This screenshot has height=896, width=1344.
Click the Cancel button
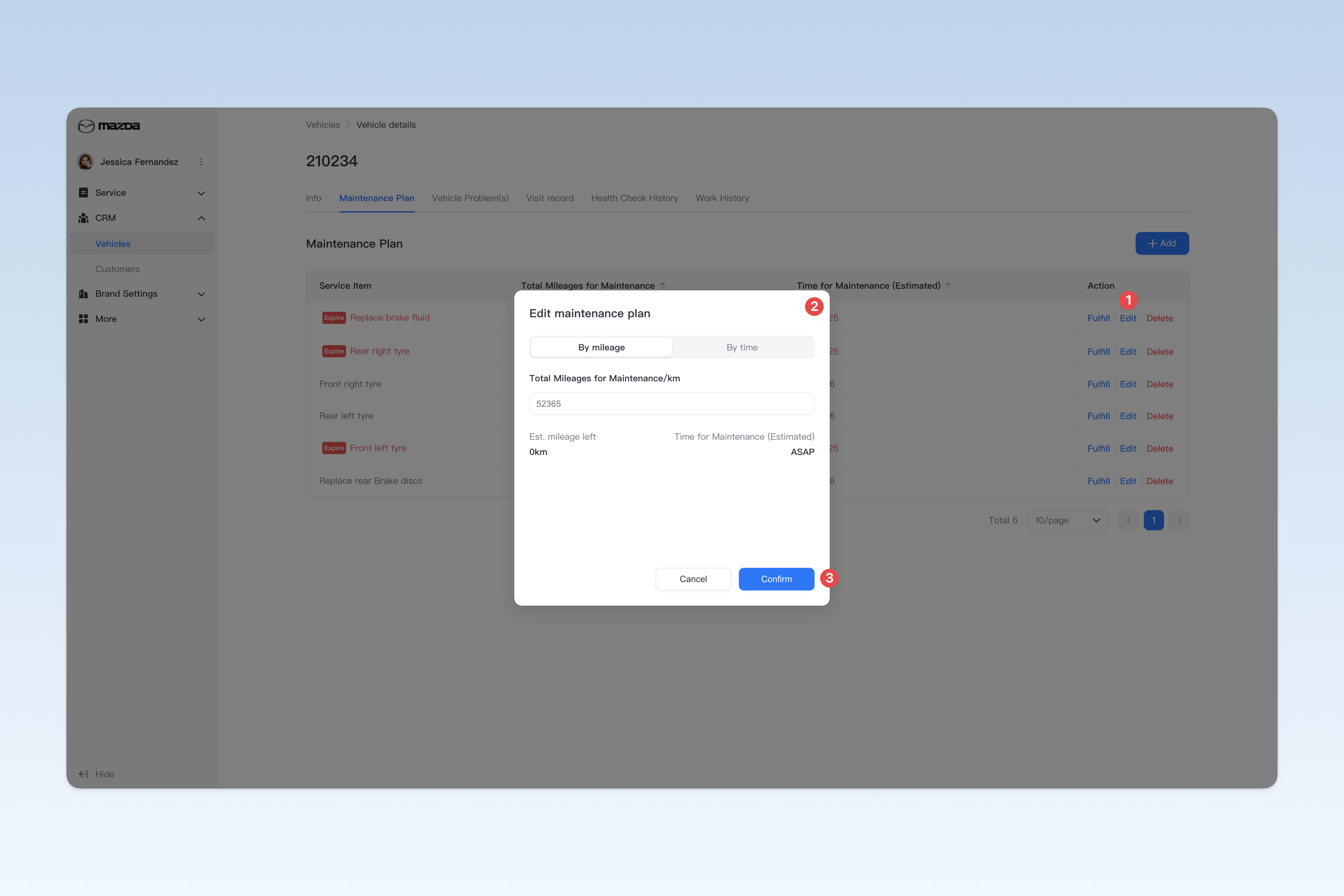click(693, 579)
